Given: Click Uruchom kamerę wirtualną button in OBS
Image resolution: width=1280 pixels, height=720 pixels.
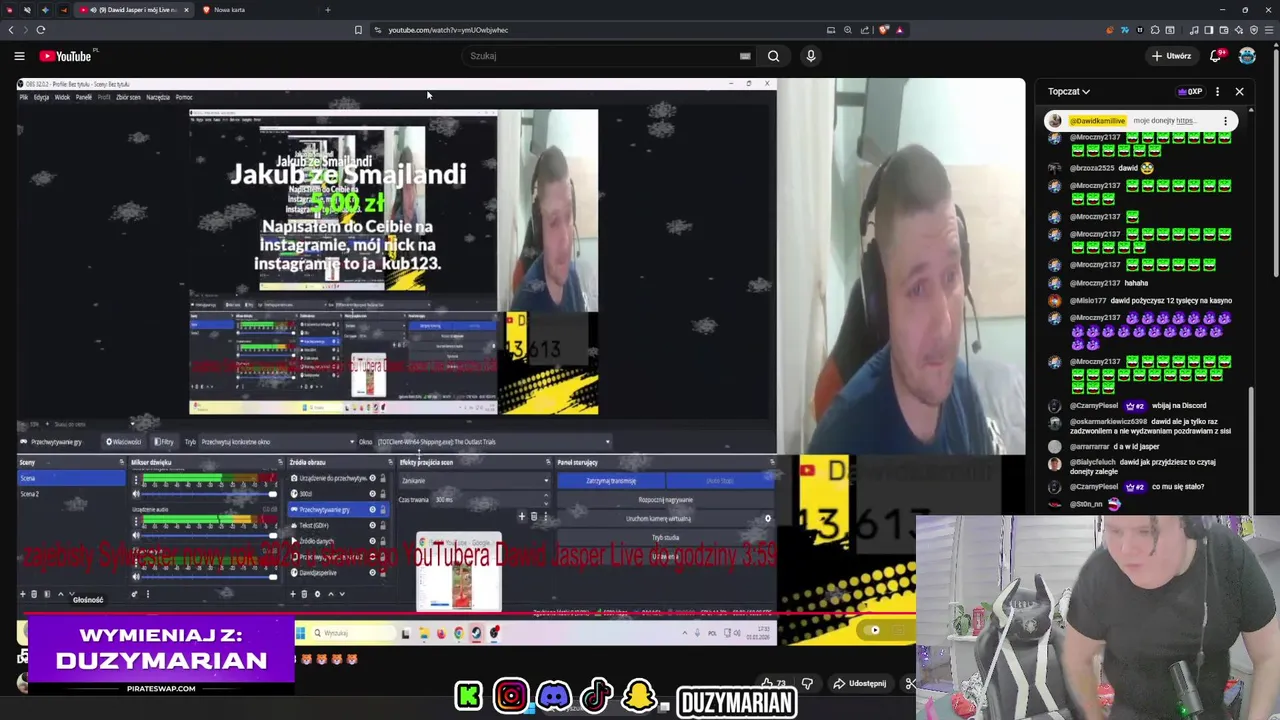Looking at the screenshot, I should (x=658, y=519).
